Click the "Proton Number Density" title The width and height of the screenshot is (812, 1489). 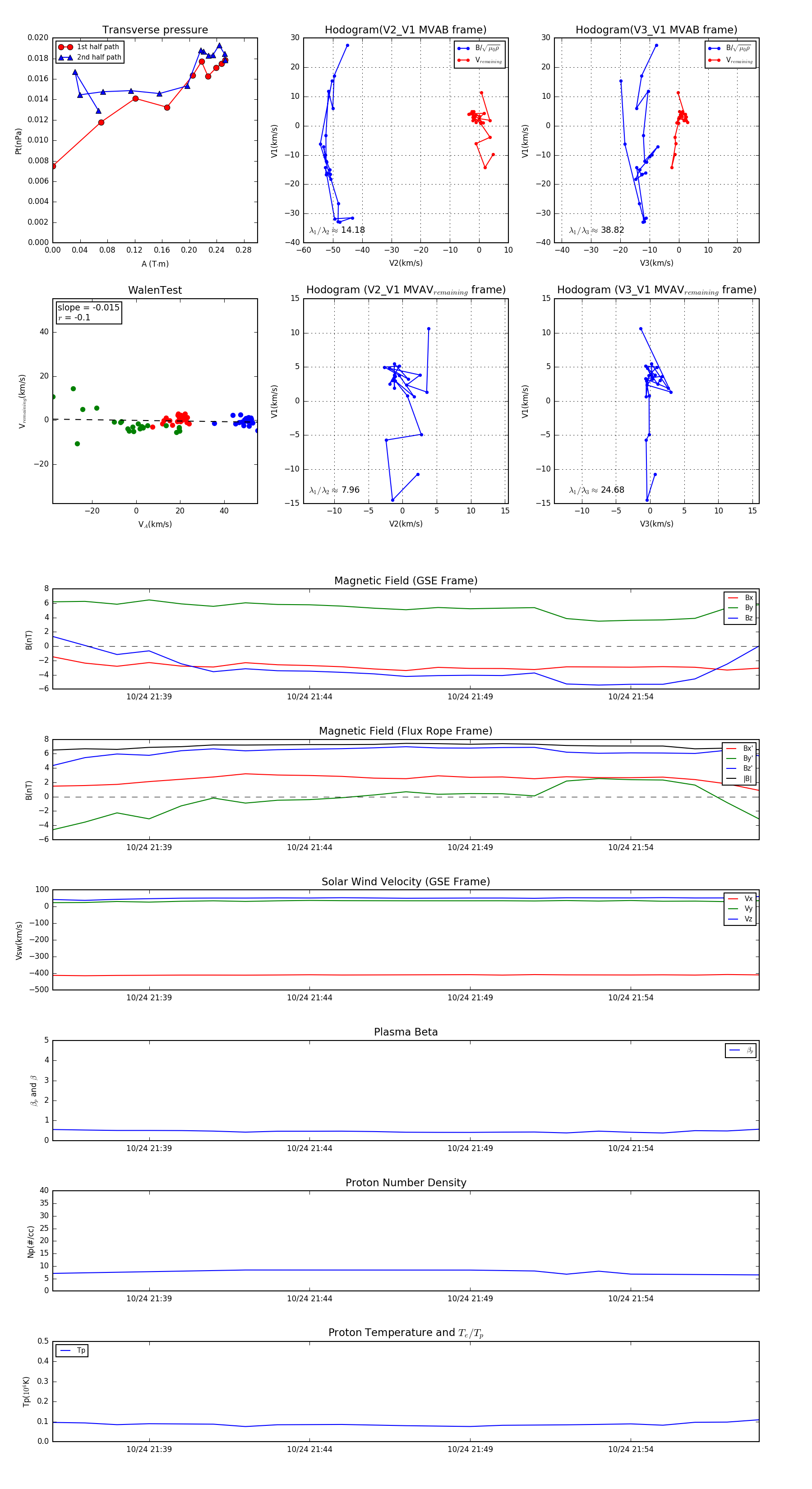click(x=406, y=1183)
